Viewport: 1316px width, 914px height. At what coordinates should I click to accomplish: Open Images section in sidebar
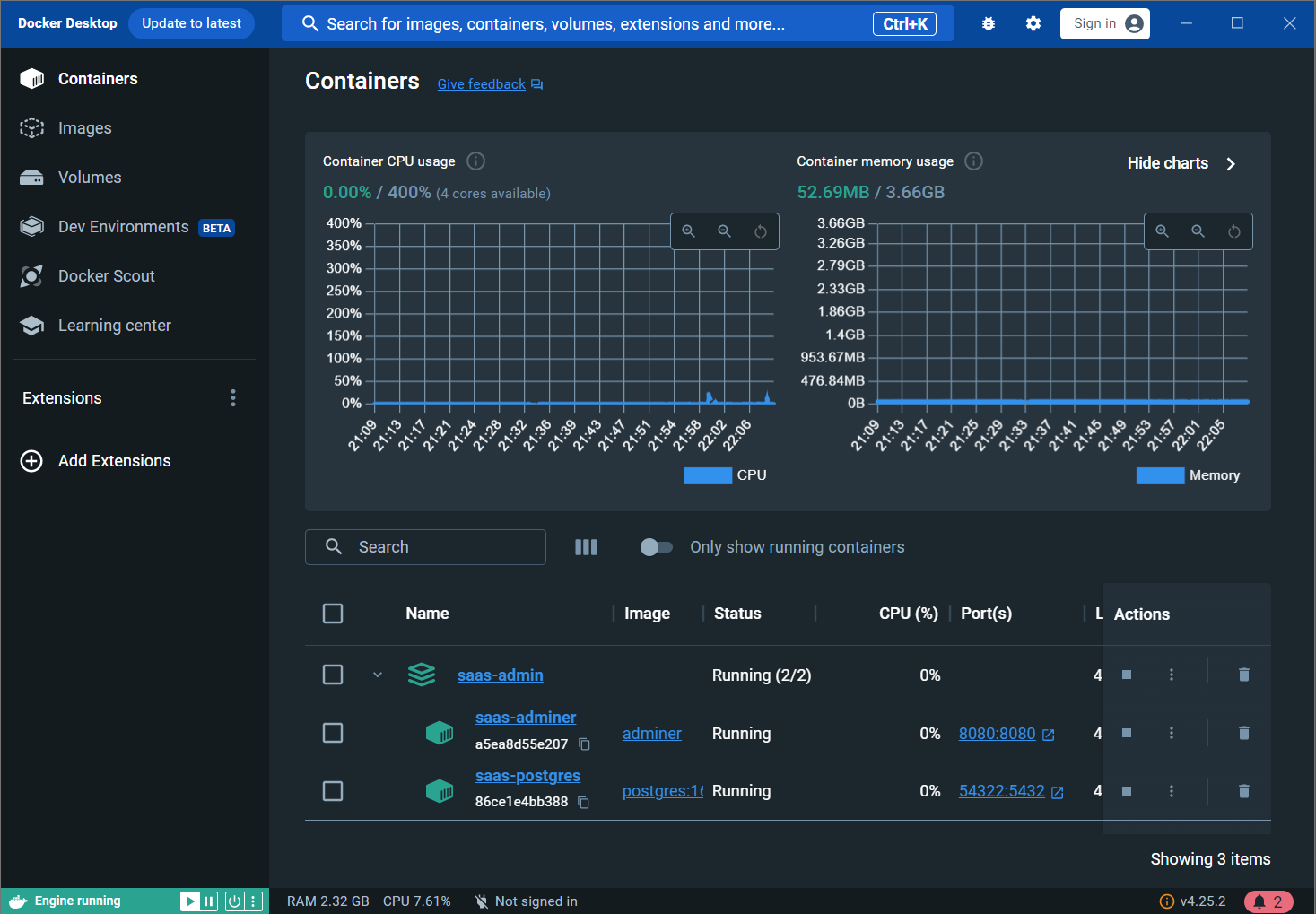click(x=135, y=128)
